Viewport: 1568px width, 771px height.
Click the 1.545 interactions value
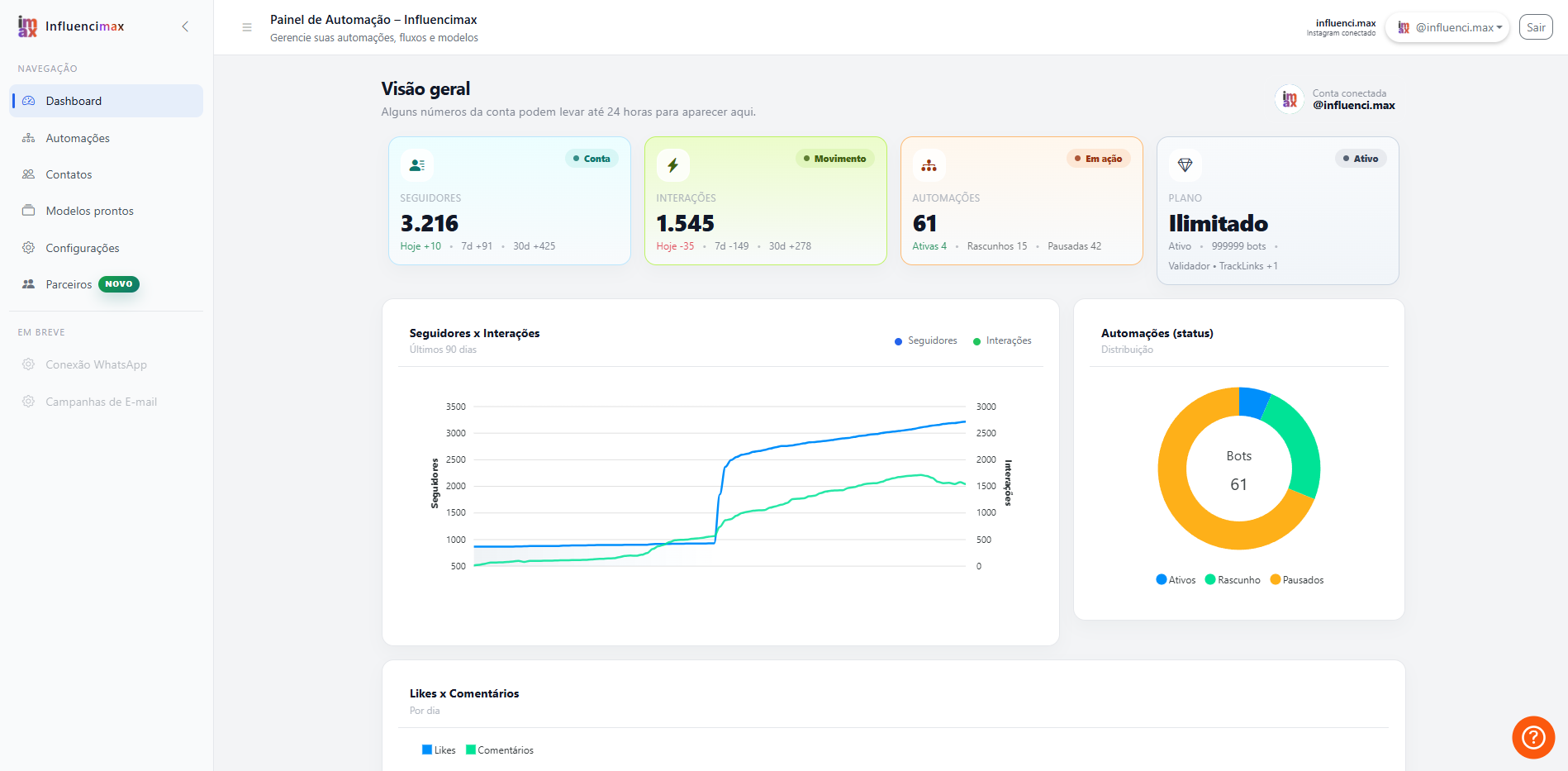686,223
